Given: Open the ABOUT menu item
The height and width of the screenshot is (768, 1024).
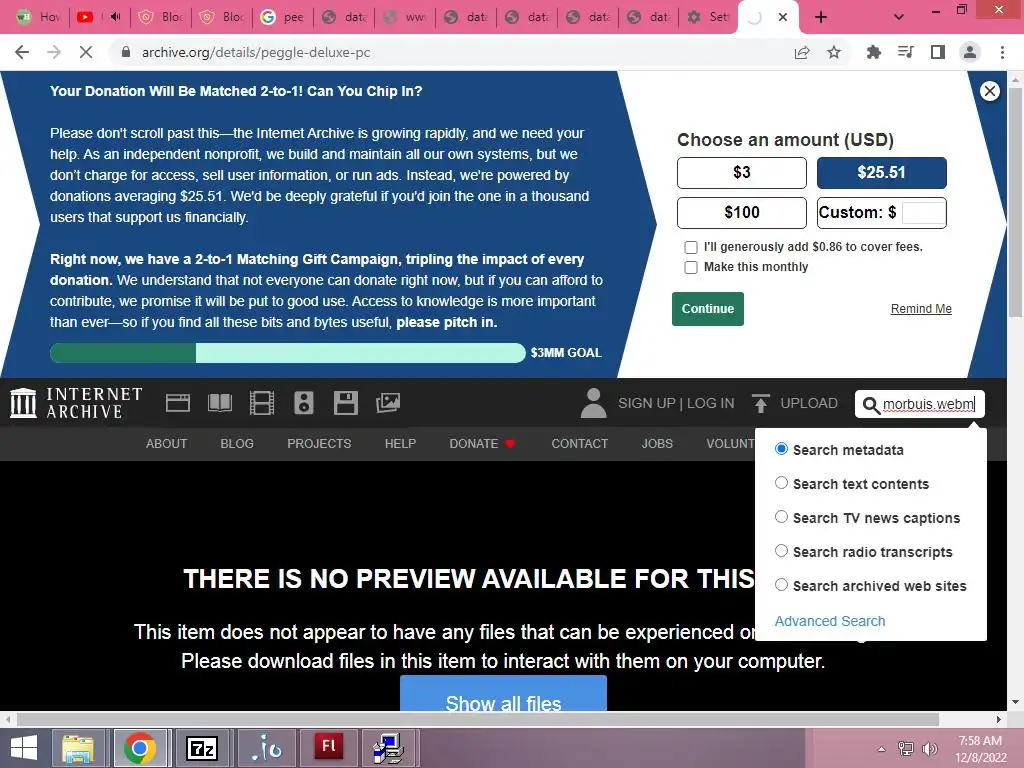Looking at the screenshot, I should 167,444.
